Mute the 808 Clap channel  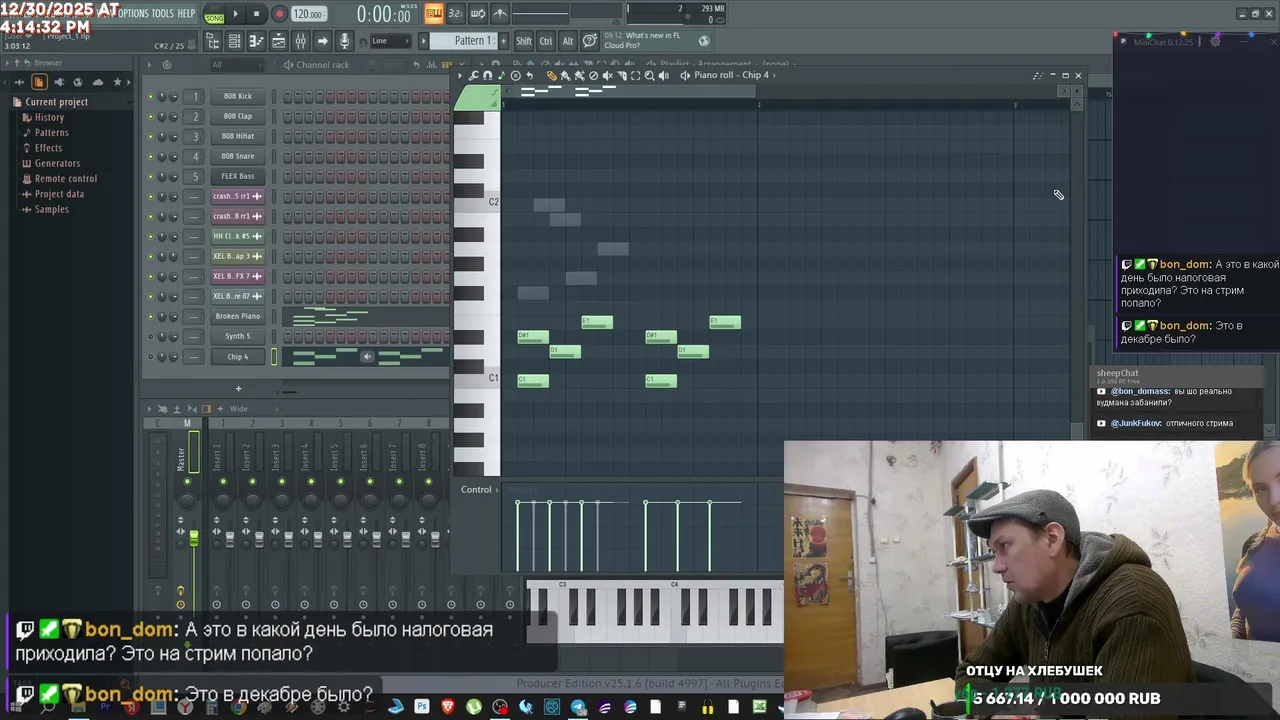click(x=151, y=117)
